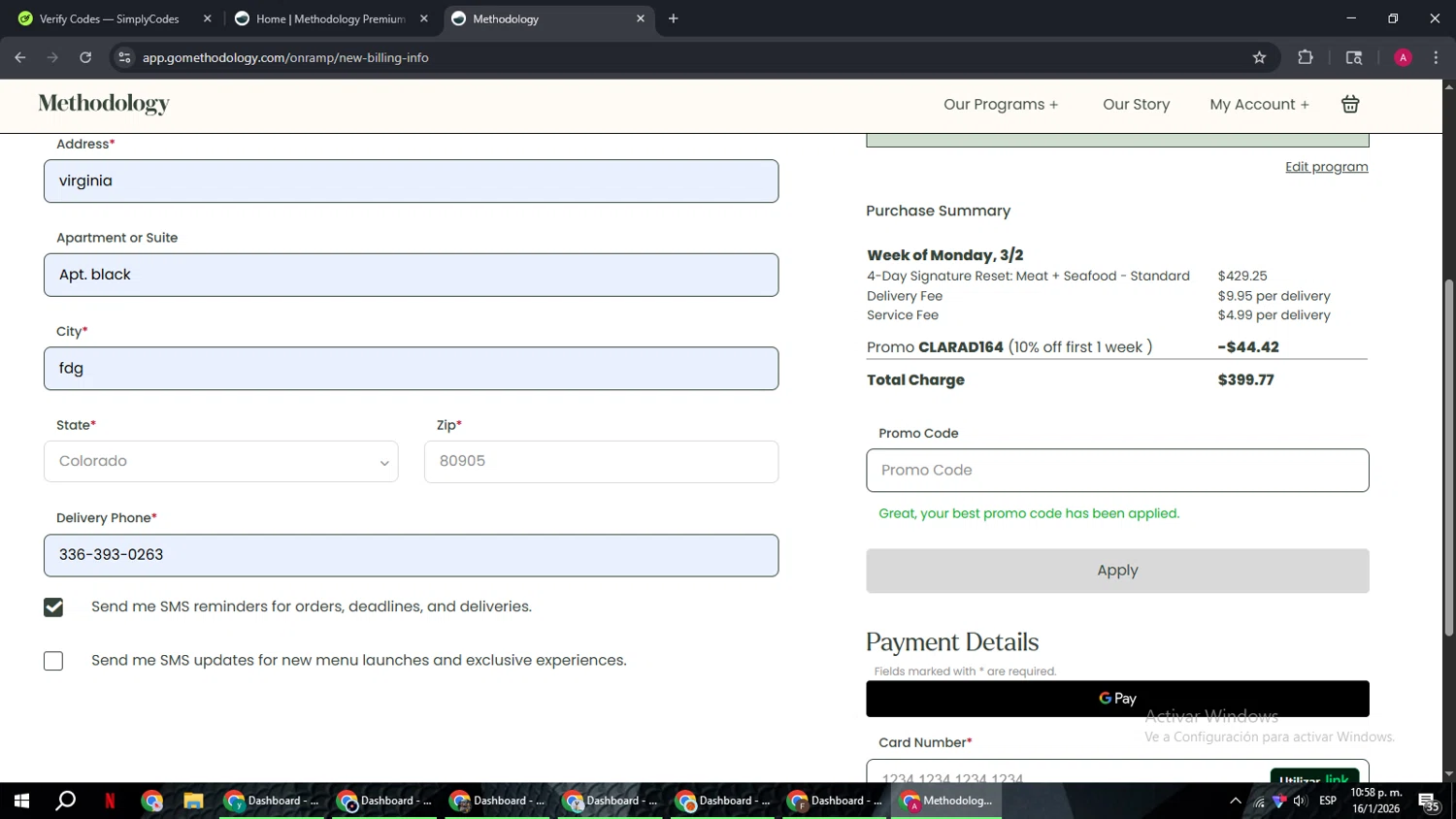Click the Delivery Fee $9.95 per delivery value
Screen dimensions: 1456x819
point(1274,296)
